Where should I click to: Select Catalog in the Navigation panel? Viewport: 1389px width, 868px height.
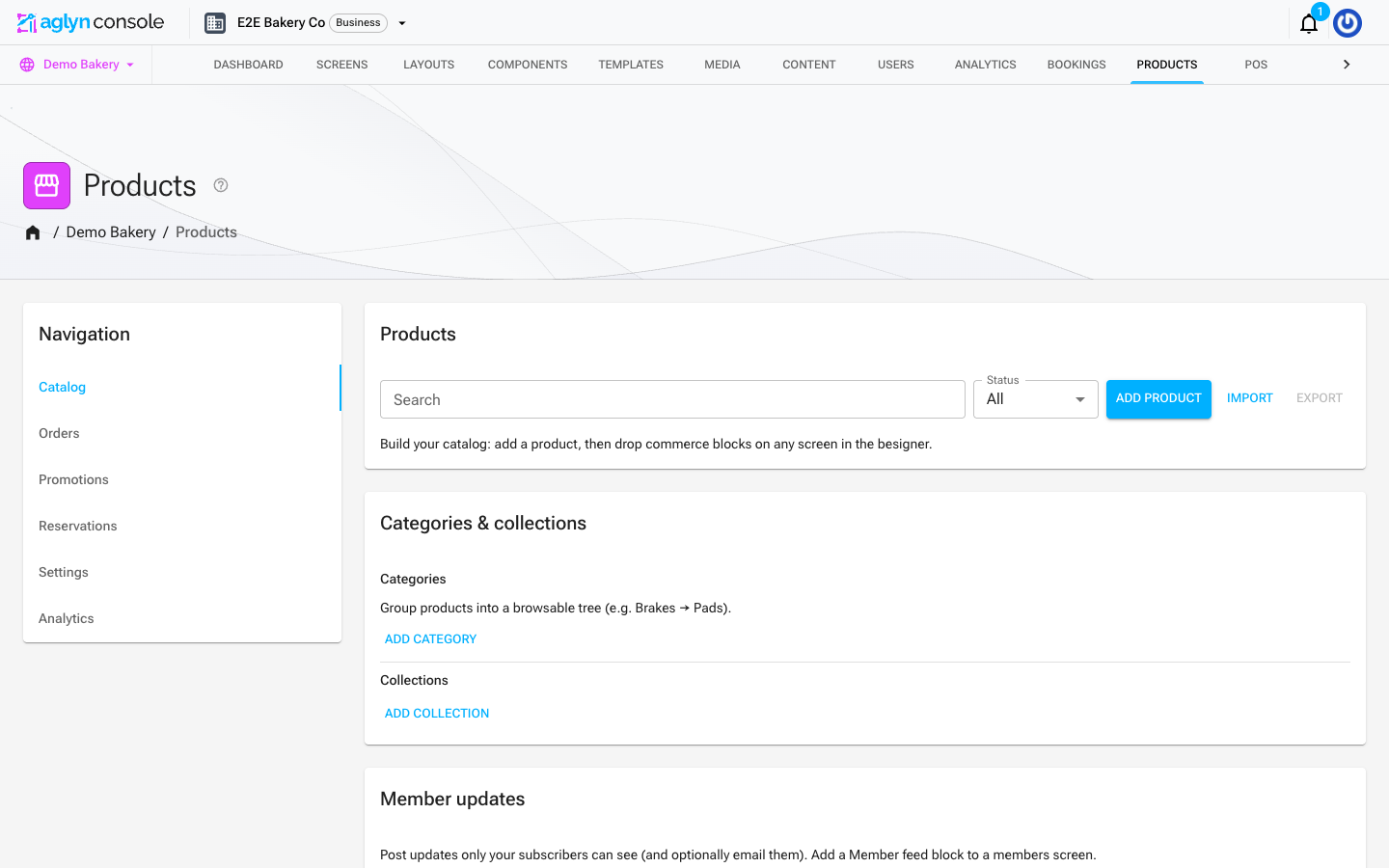tap(182, 388)
